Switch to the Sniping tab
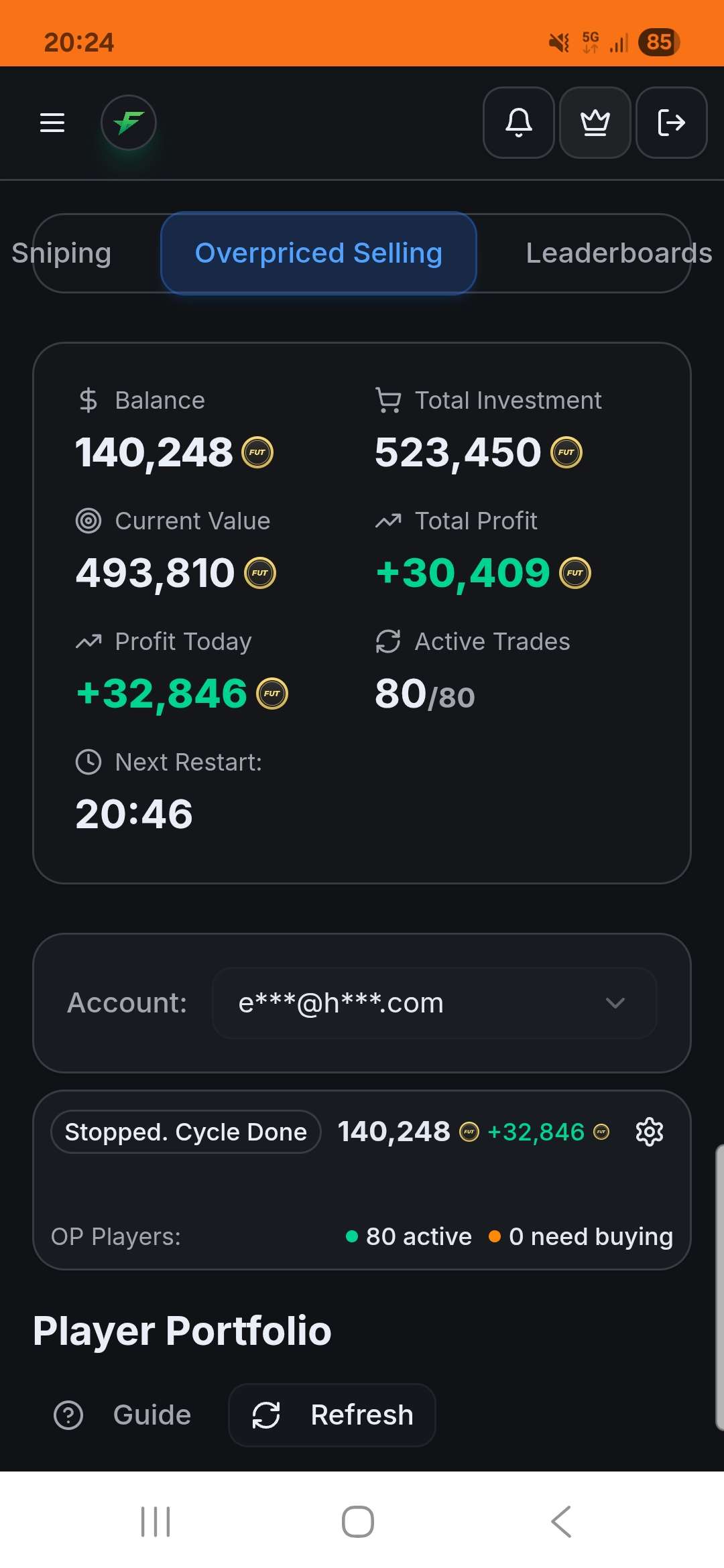 (62, 253)
